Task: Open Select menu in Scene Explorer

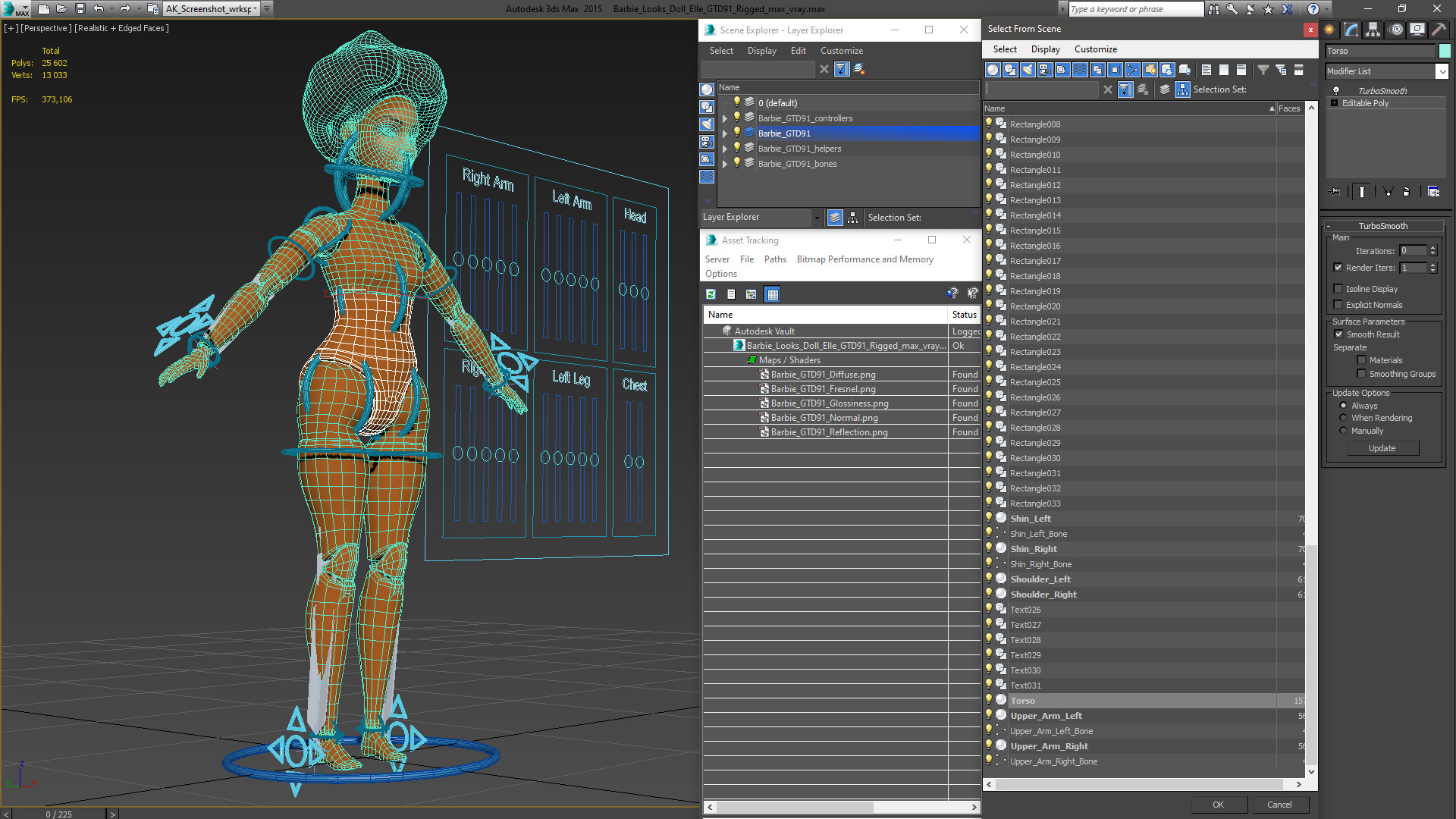Action: pyautogui.click(x=721, y=51)
